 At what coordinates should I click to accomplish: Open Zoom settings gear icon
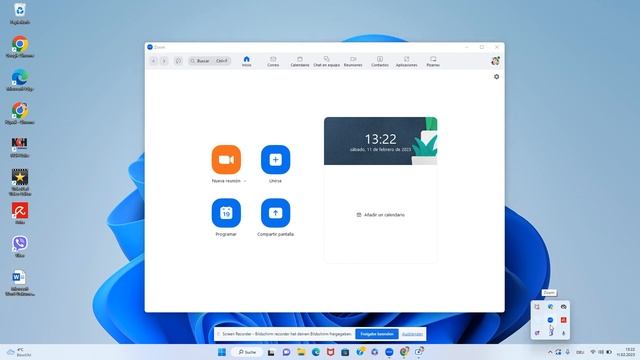(x=496, y=77)
